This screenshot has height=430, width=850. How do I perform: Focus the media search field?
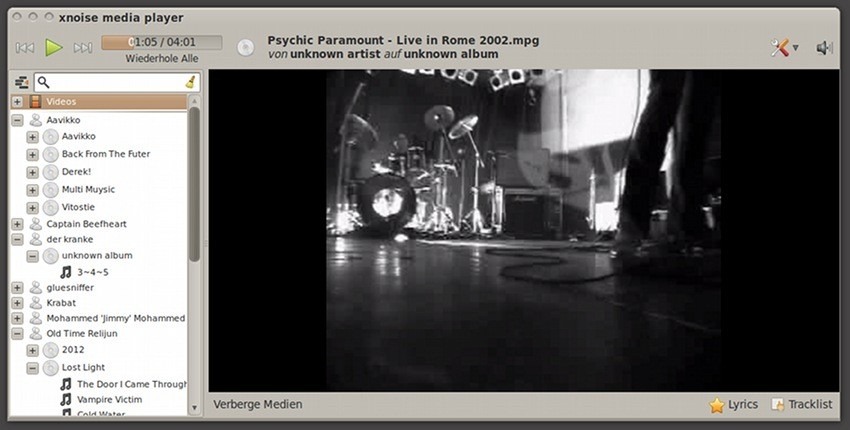click(117, 82)
